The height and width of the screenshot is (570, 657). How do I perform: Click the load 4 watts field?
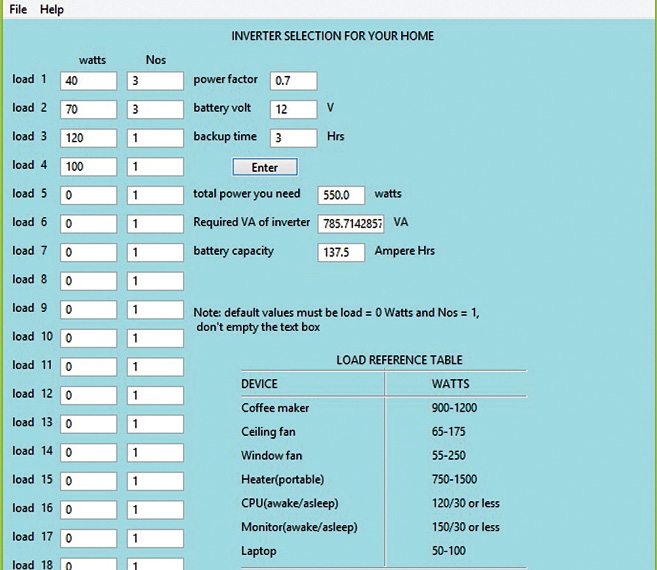(x=88, y=166)
